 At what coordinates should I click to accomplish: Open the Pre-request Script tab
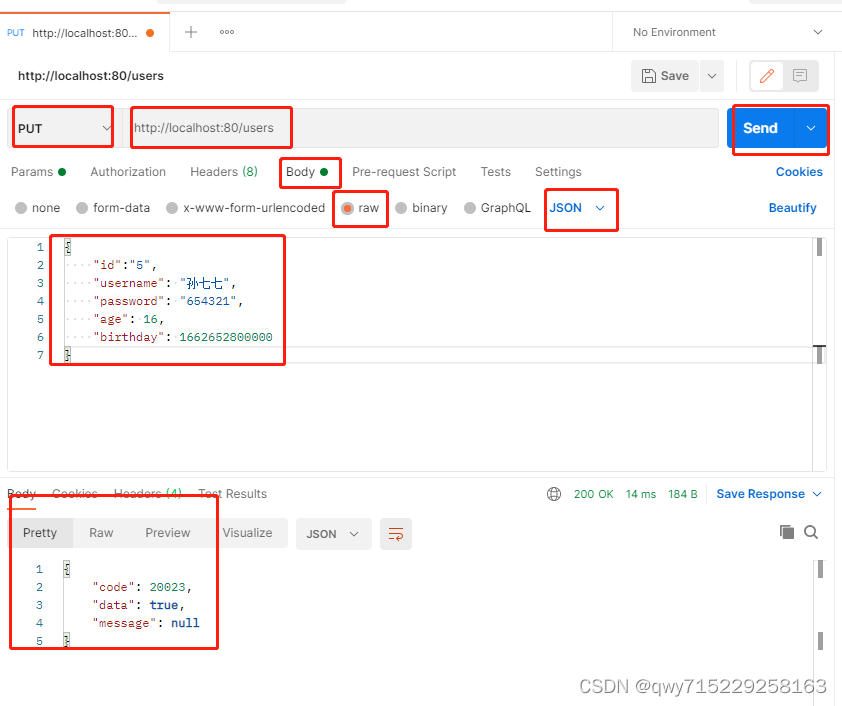tap(404, 172)
